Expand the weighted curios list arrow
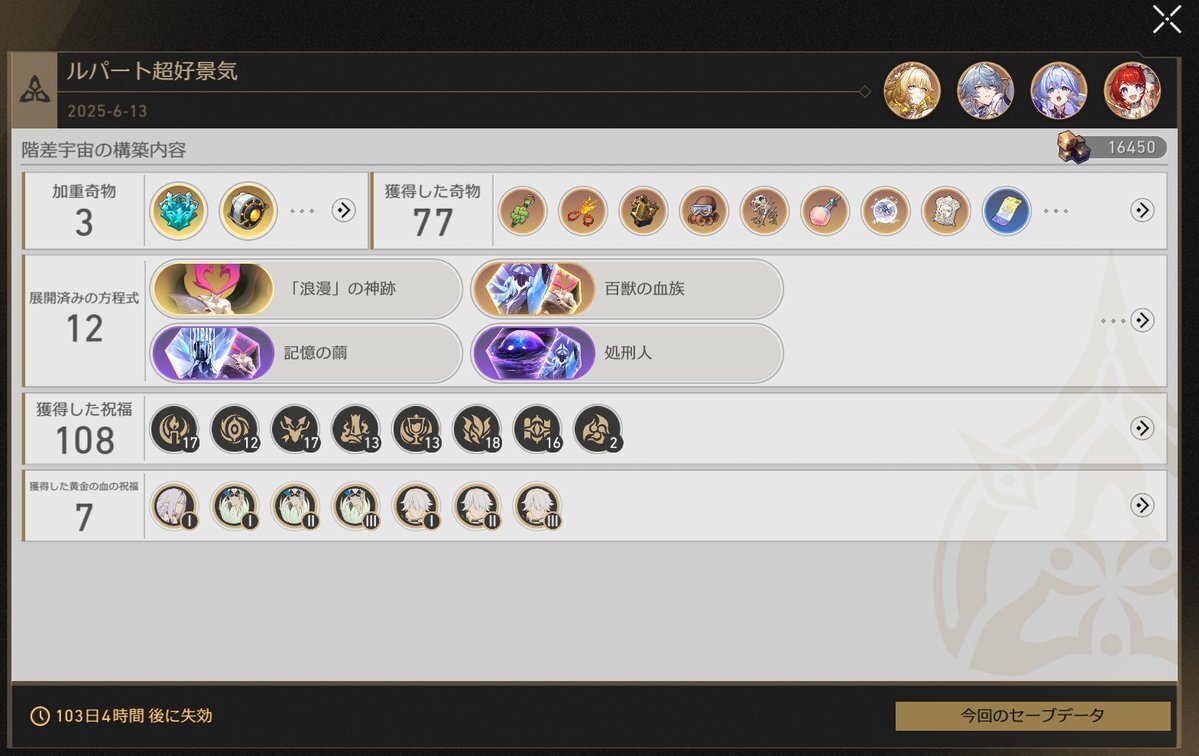This screenshot has height=756, width=1199. click(343, 210)
